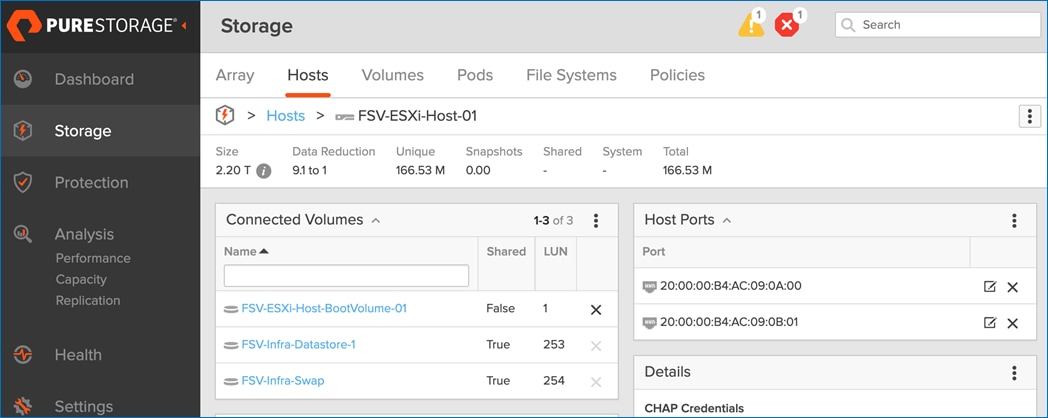The height and width of the screenshot is (418, 1048).
Task: Remove port 20:00:00:B4:AC:09:0A:00
Action: pyautogui.click(x=1013, y=287)
